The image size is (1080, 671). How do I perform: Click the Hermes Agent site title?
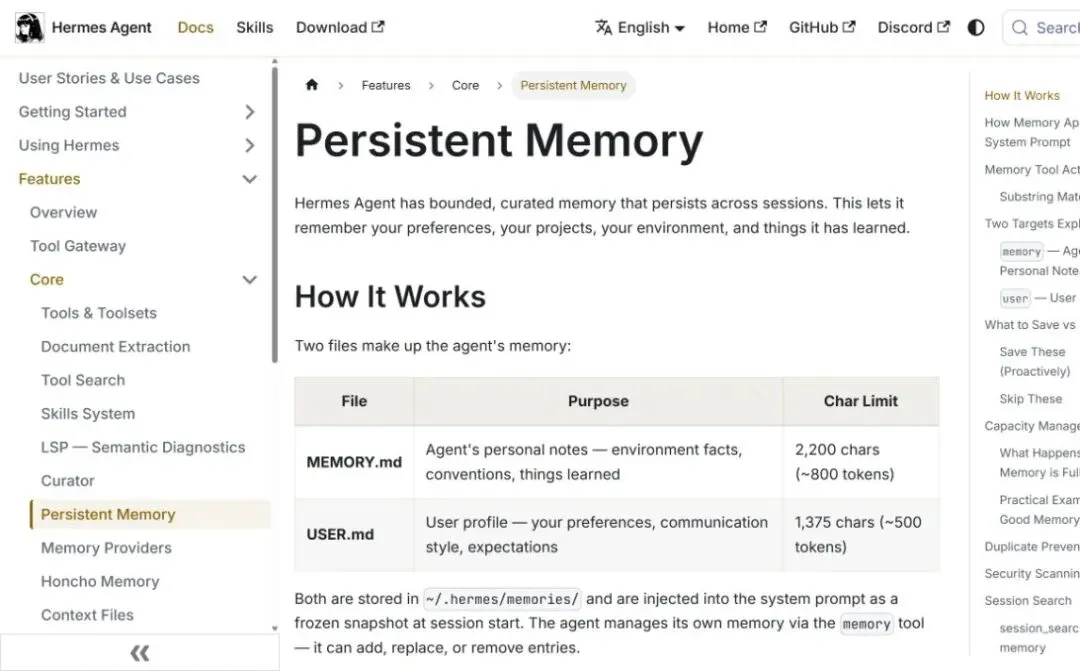[x=101, y=28]
